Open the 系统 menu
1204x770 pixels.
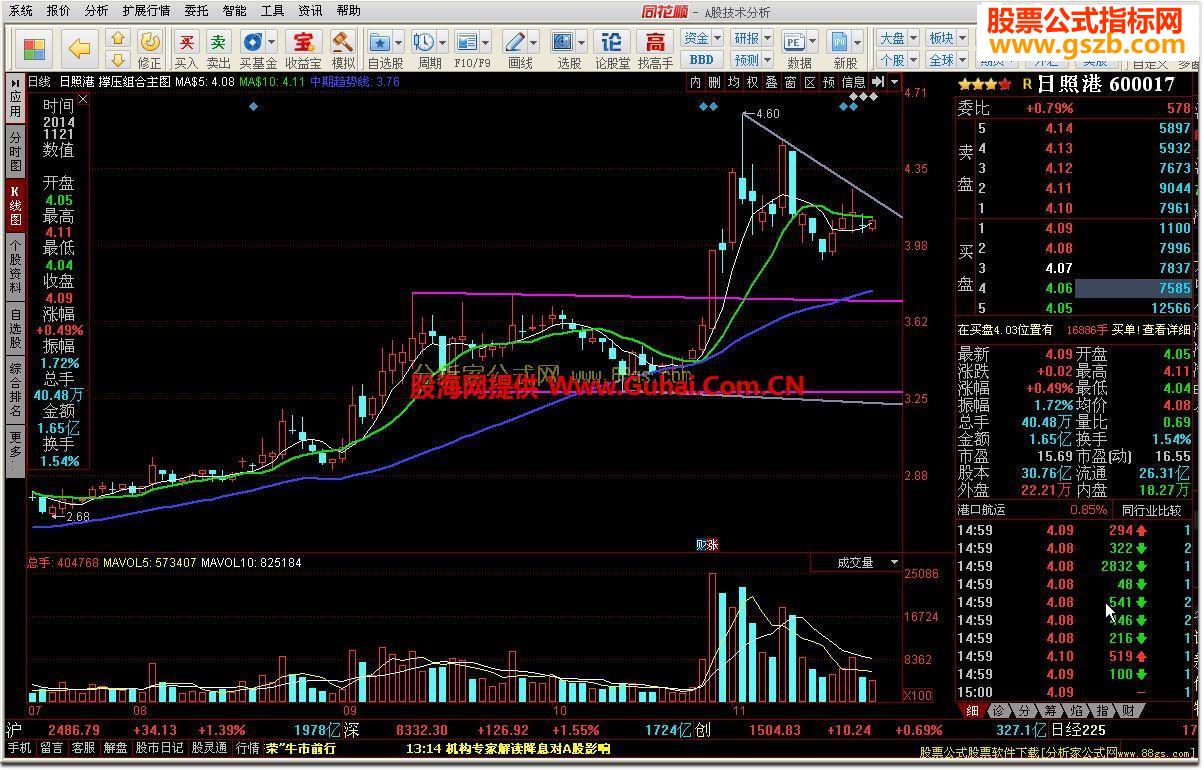tap(20, 11)
